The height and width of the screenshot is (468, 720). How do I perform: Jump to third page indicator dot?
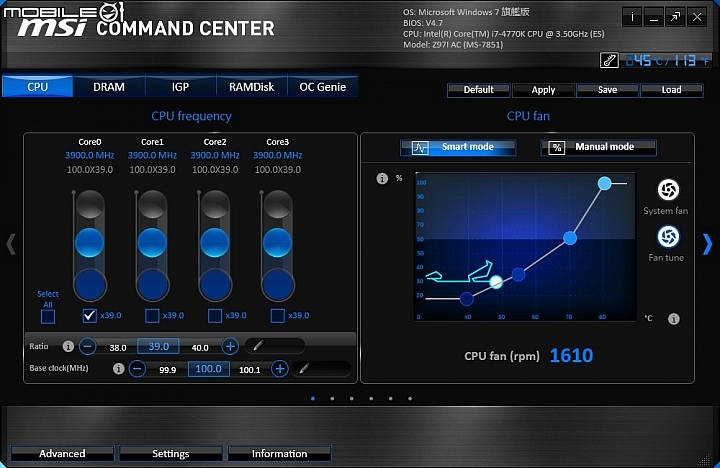point(351,398)
